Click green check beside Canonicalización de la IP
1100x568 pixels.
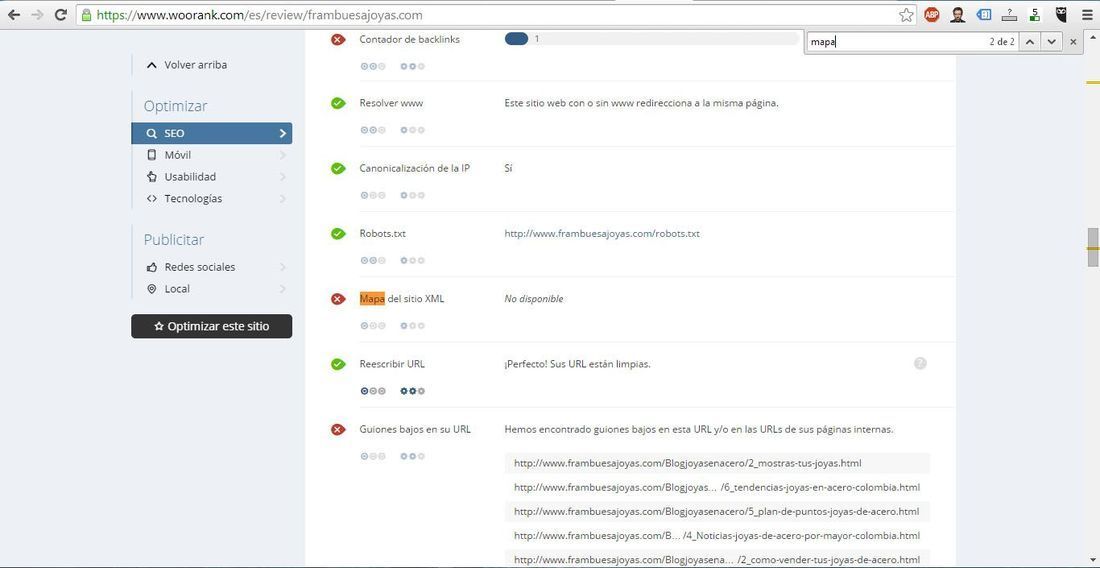[x=338, y=168]
